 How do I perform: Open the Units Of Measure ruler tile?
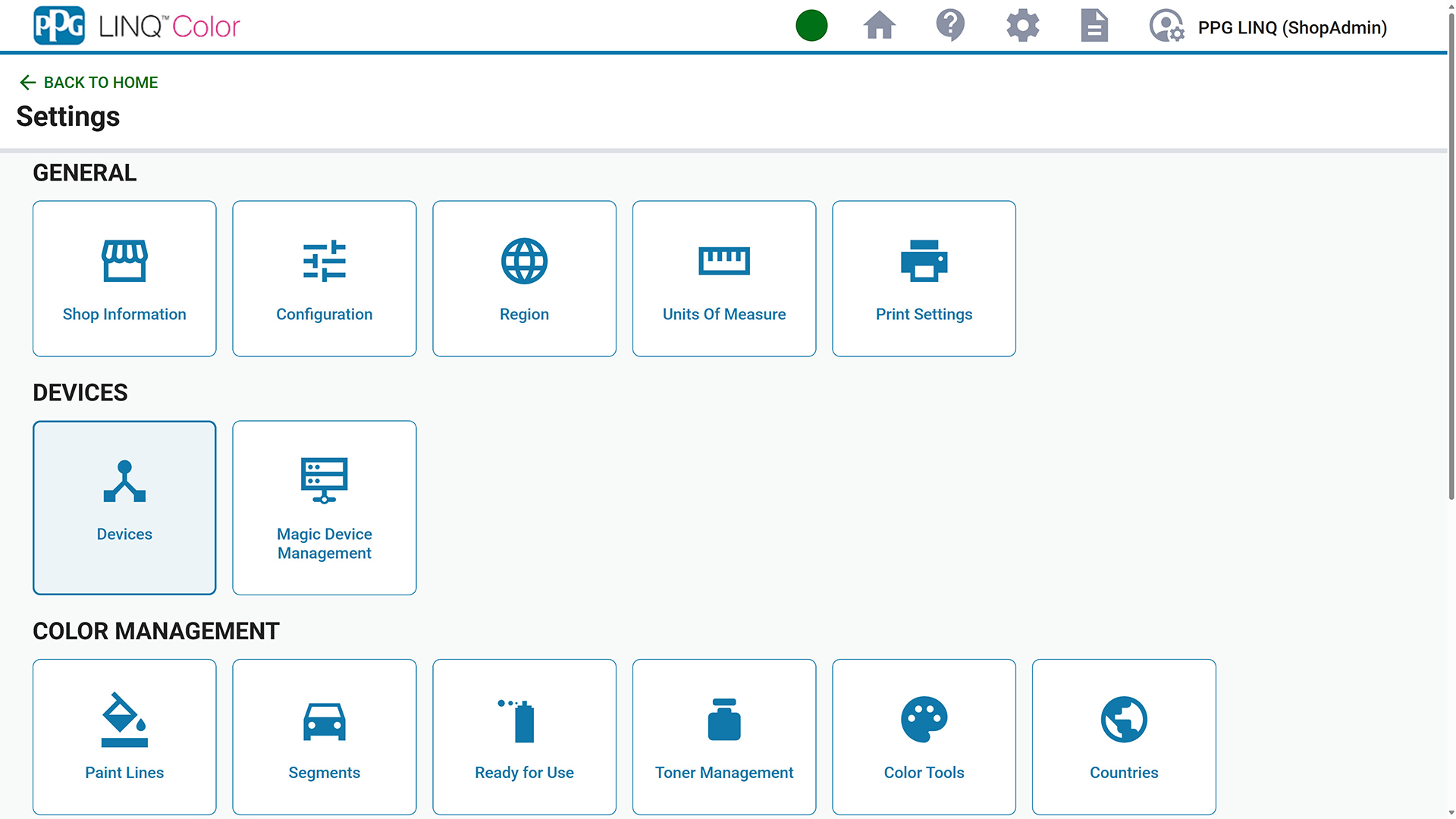click(723, 278)
